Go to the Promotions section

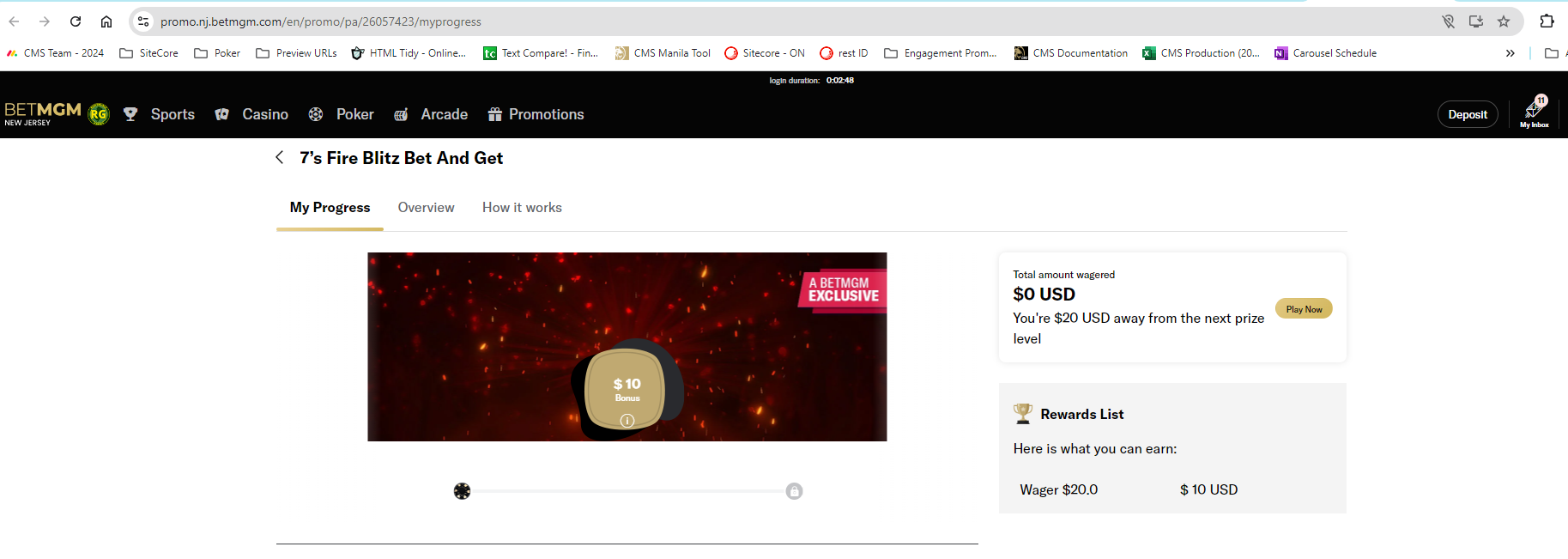(547, 114)
